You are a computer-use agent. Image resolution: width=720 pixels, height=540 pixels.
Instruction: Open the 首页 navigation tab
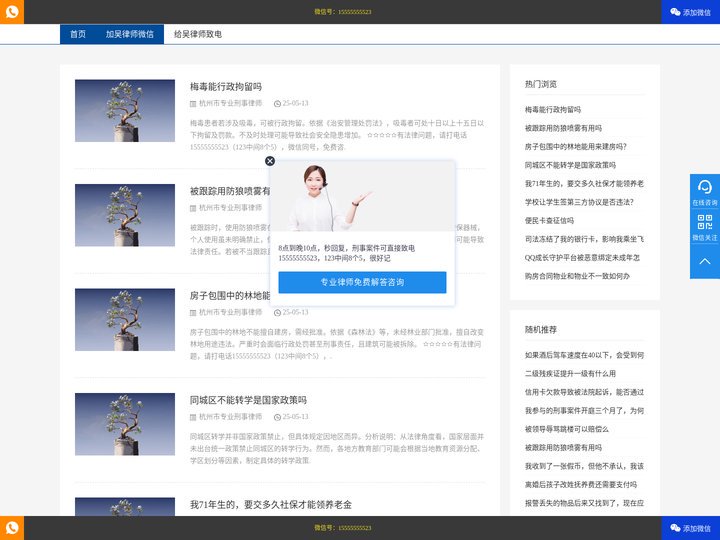pyautogui.click(x=78, y=34)
